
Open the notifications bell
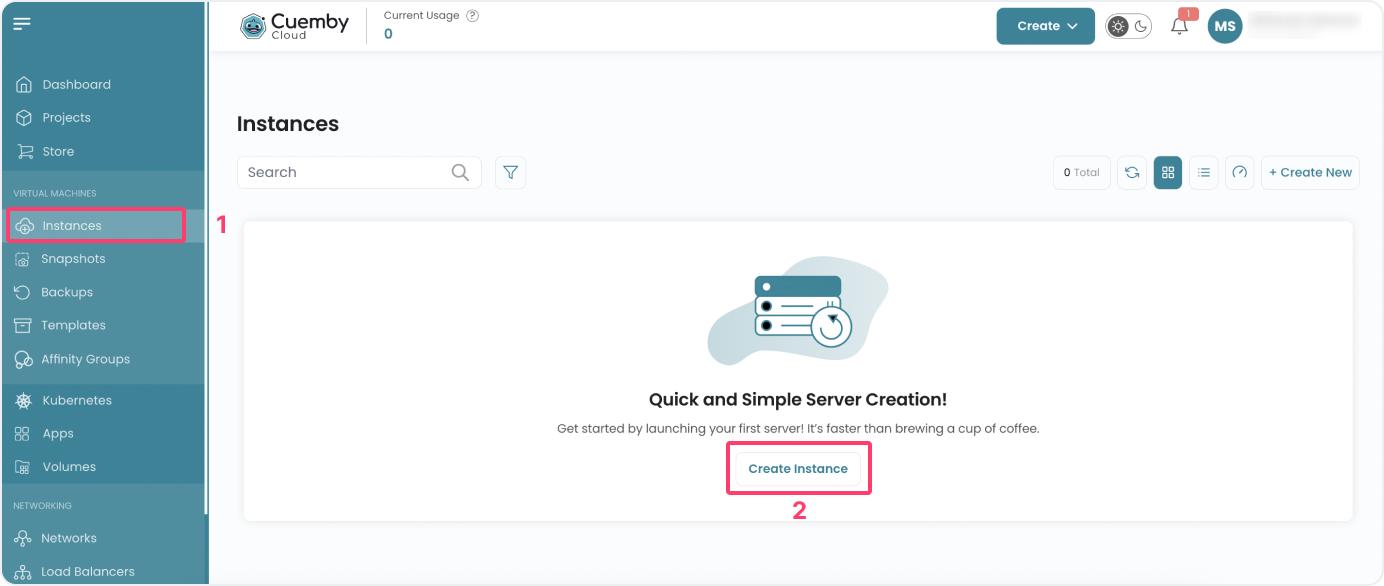tap(1178, 25)
